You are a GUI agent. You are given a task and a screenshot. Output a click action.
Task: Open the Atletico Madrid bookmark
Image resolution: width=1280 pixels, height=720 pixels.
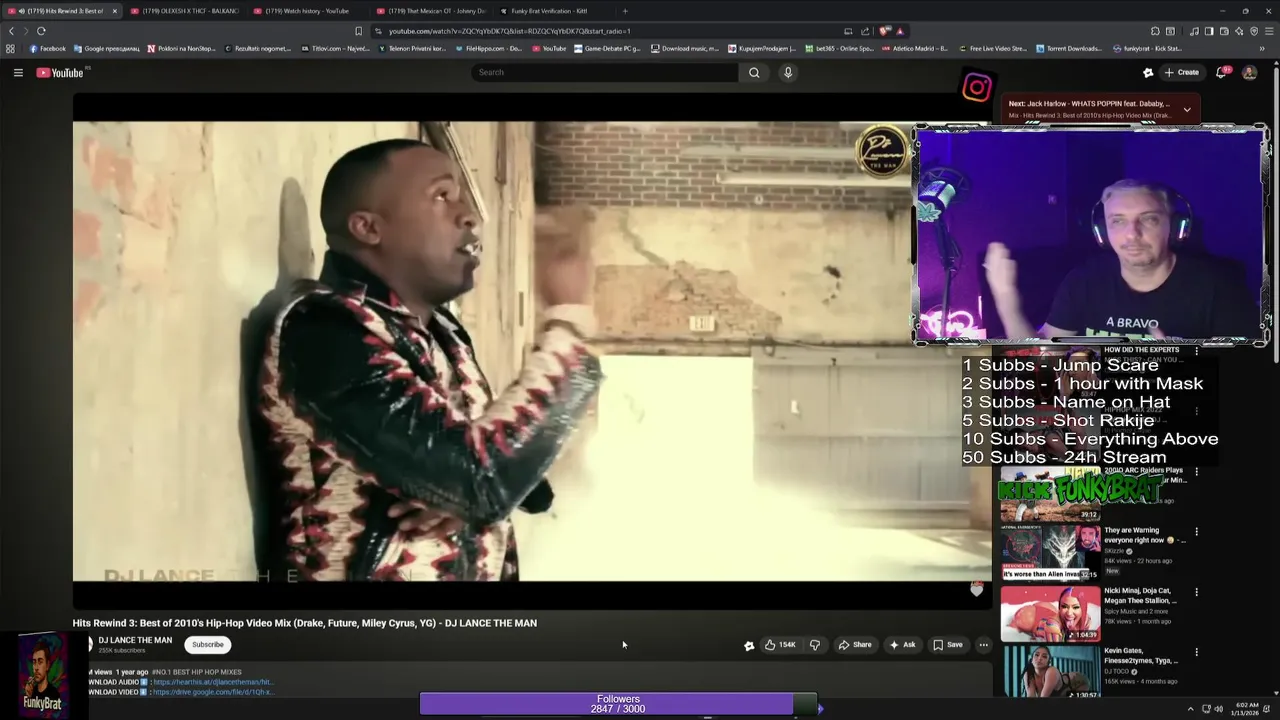(x=915, y=48)
